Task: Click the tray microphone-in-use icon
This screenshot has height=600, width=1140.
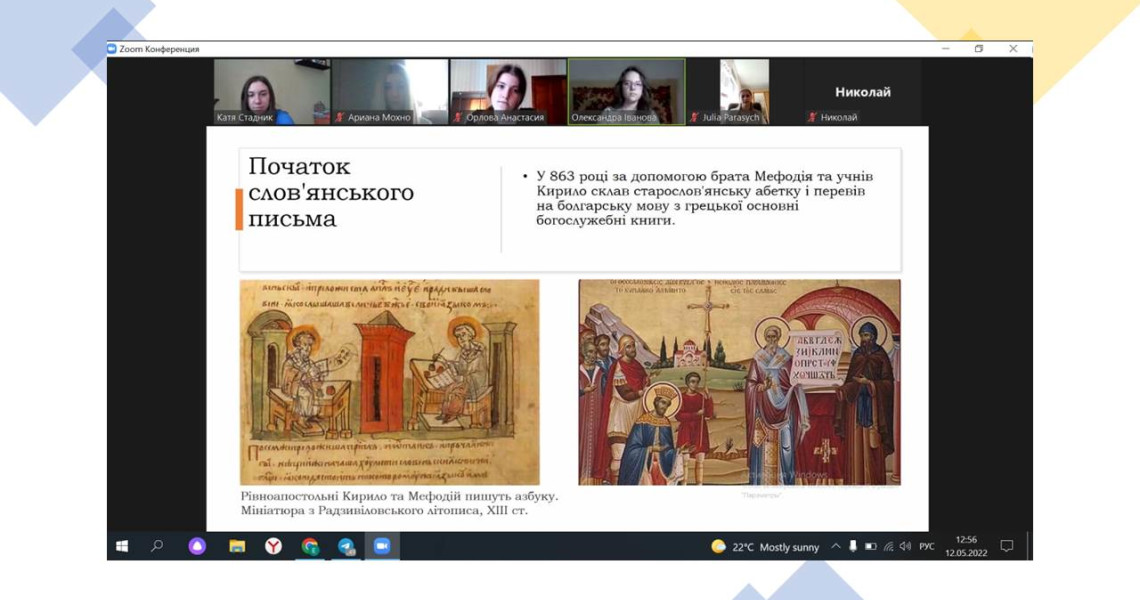Action: tap(853, 546)
